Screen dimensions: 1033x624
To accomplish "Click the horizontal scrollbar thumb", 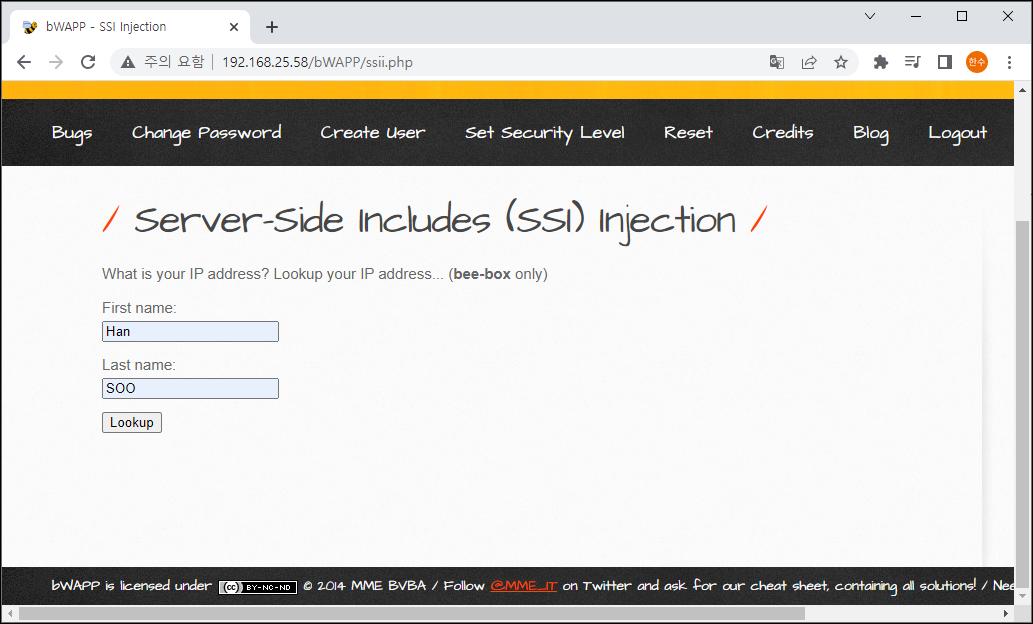I will click(412, 613).
